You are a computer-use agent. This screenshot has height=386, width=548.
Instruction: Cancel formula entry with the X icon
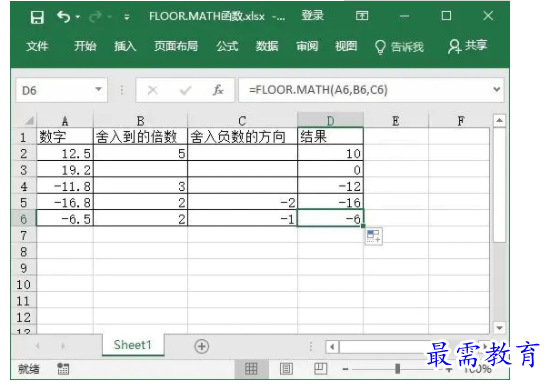click(x=152, y=91)
